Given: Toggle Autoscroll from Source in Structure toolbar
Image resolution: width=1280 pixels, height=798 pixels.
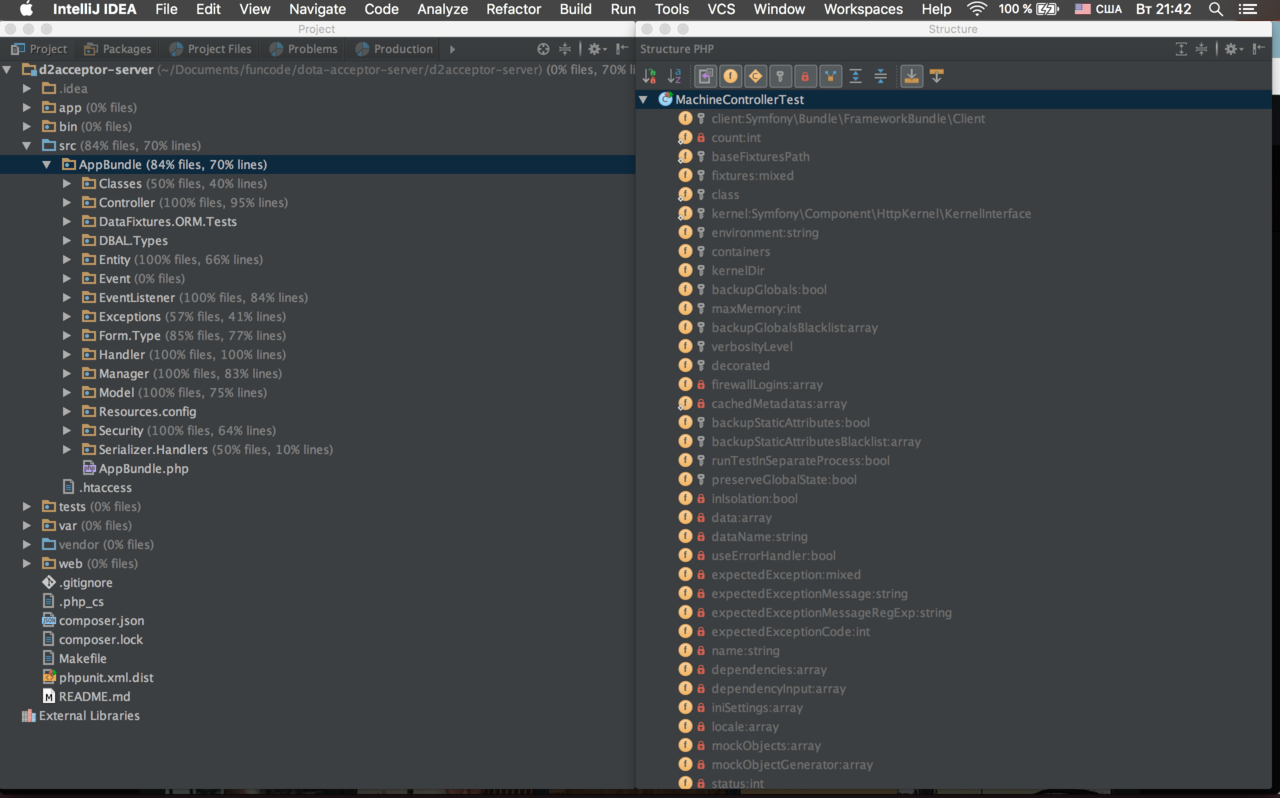Looking at the screenshot, I should pyautogui.click(x=937, y=76).
